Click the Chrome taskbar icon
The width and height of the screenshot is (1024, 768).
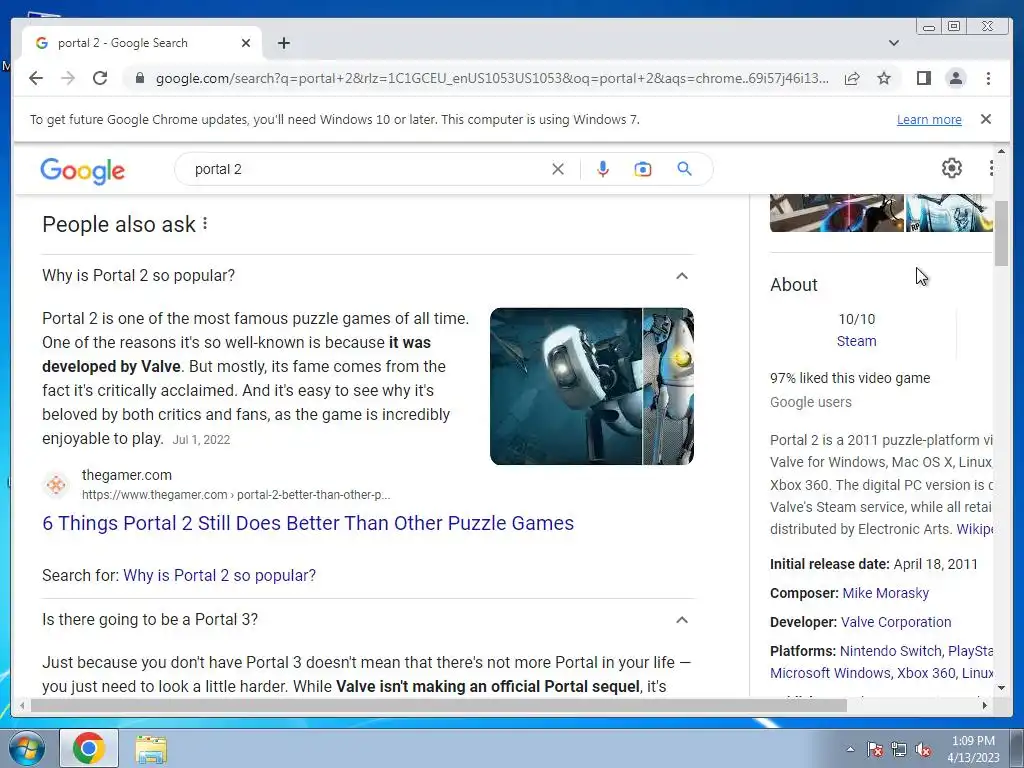point(89,748)
